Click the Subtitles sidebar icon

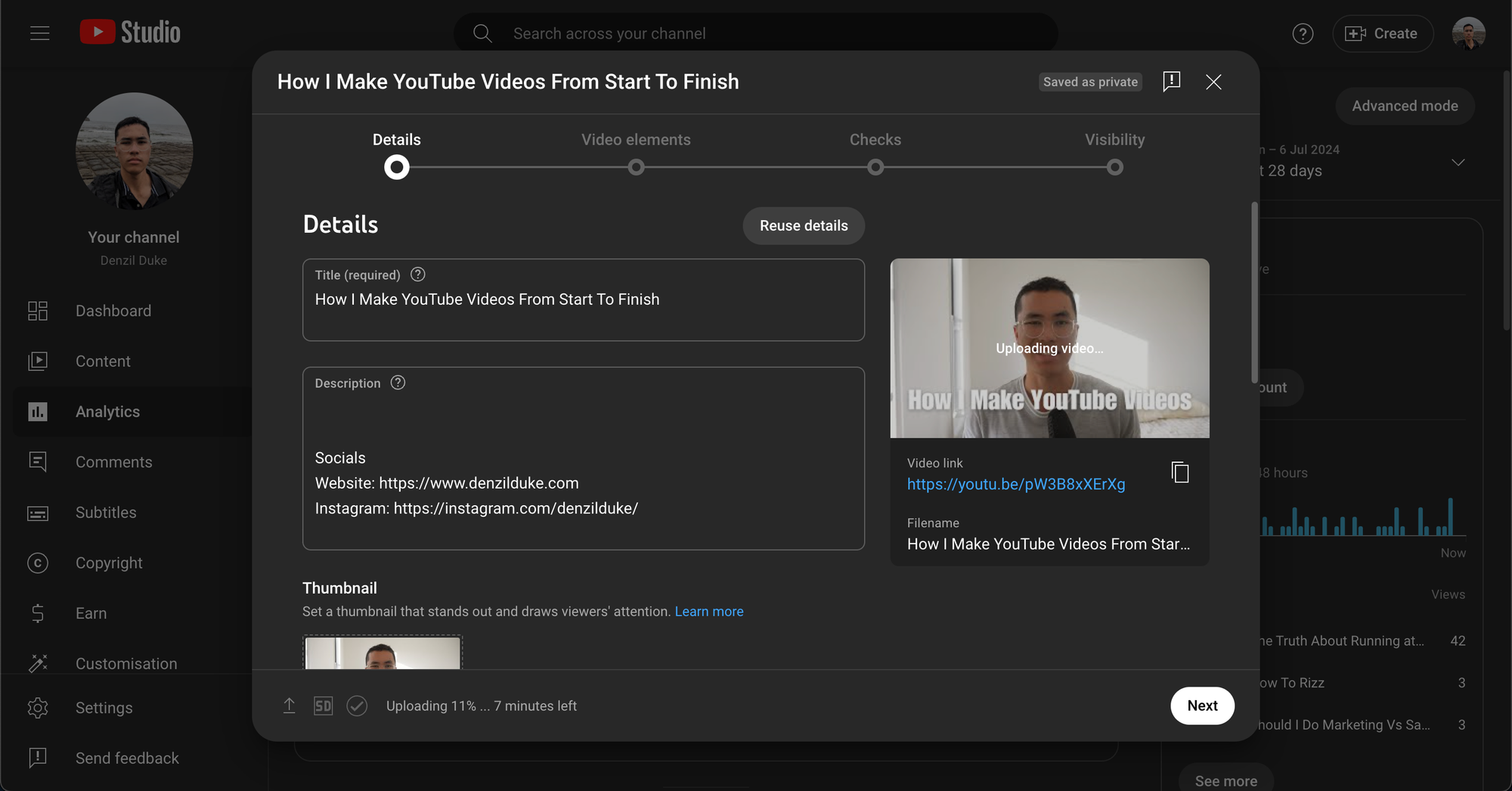38,513
